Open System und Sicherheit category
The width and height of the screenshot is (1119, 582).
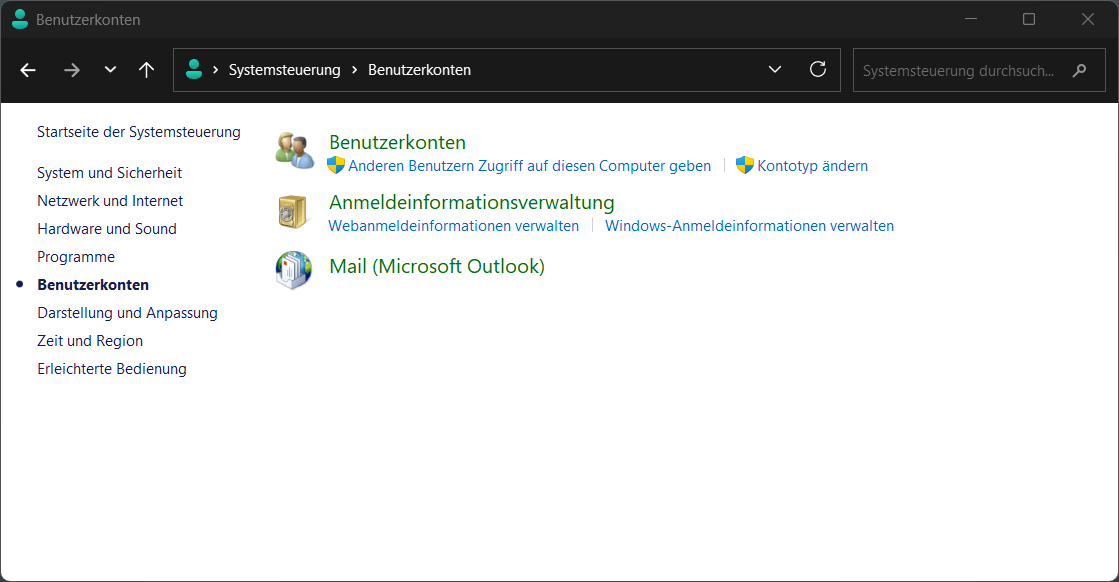pos(109,173)
